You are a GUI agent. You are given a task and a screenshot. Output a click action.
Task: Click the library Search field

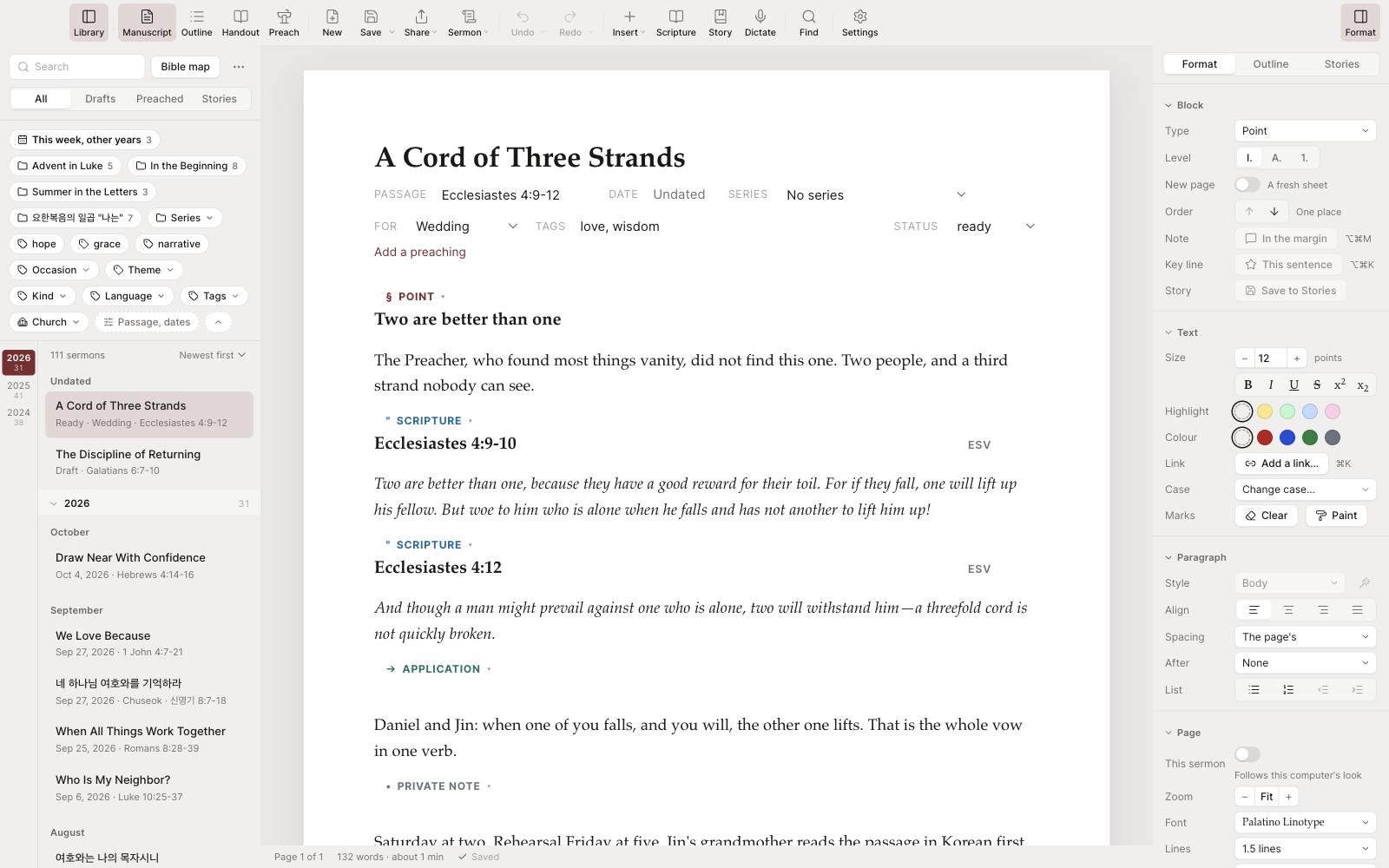pyautogui.click(x=77, y=67)
